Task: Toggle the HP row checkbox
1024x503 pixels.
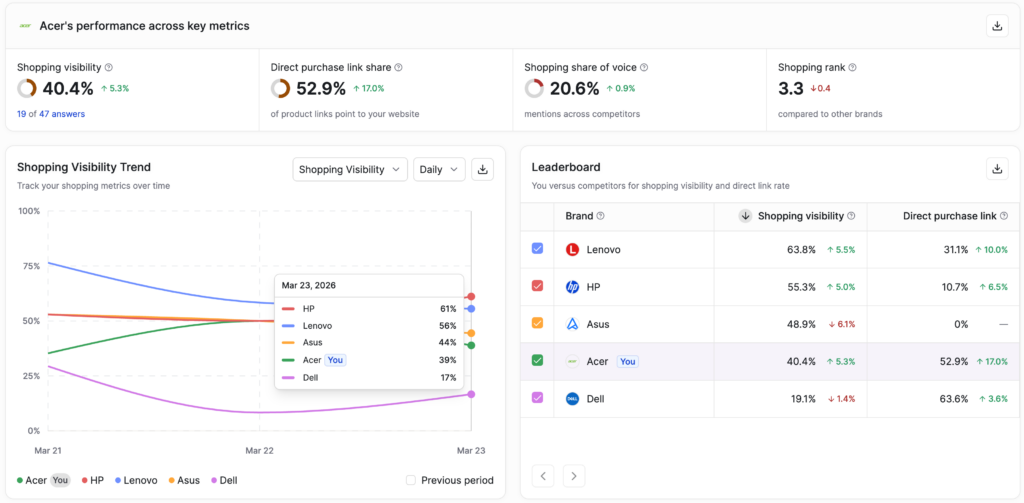Action: pos(538,286)
